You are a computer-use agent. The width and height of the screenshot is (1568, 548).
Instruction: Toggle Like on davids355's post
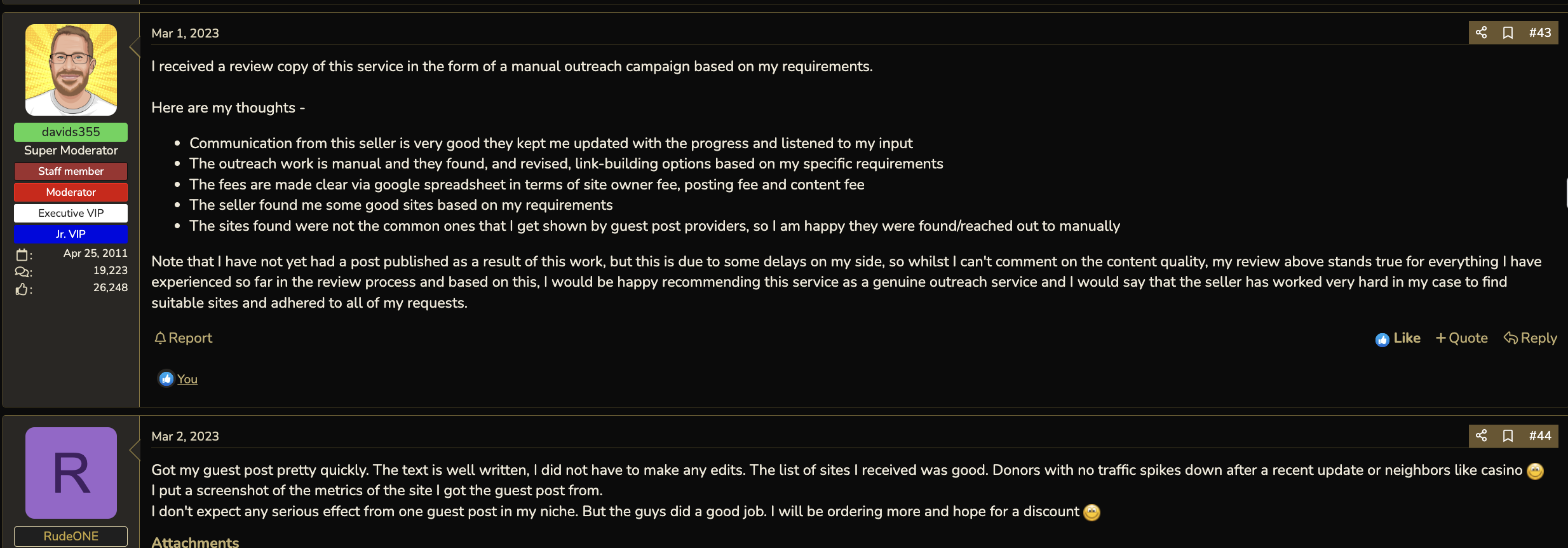coord(1398,338)
